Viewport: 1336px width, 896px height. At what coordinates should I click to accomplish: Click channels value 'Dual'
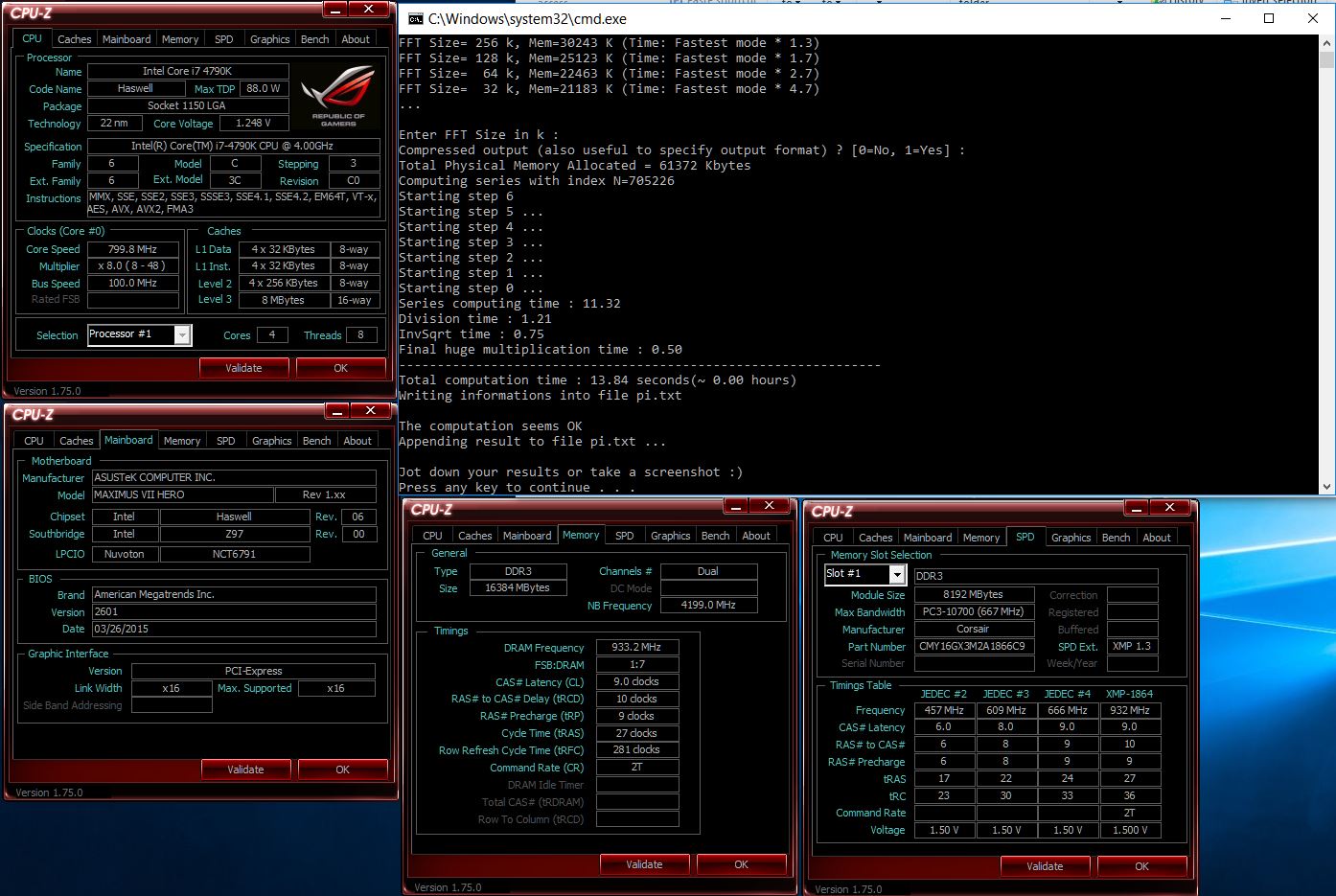pyautogui.click(x=708, y=571)
